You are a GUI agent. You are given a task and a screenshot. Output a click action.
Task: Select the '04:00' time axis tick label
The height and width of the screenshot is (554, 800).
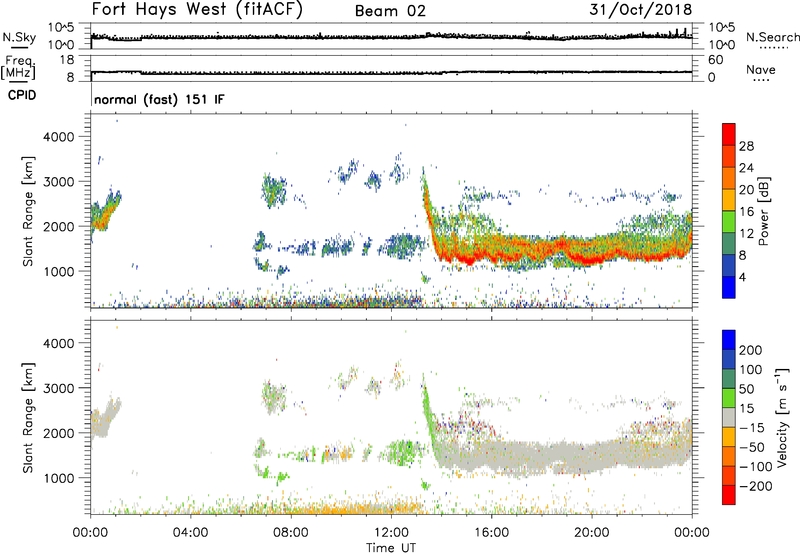[190, 533]
